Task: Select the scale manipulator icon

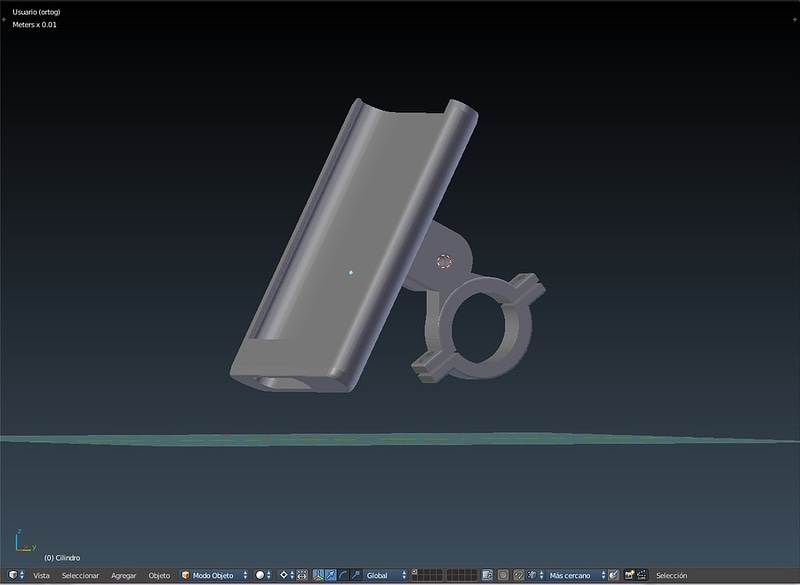Action: pos(356,575)
